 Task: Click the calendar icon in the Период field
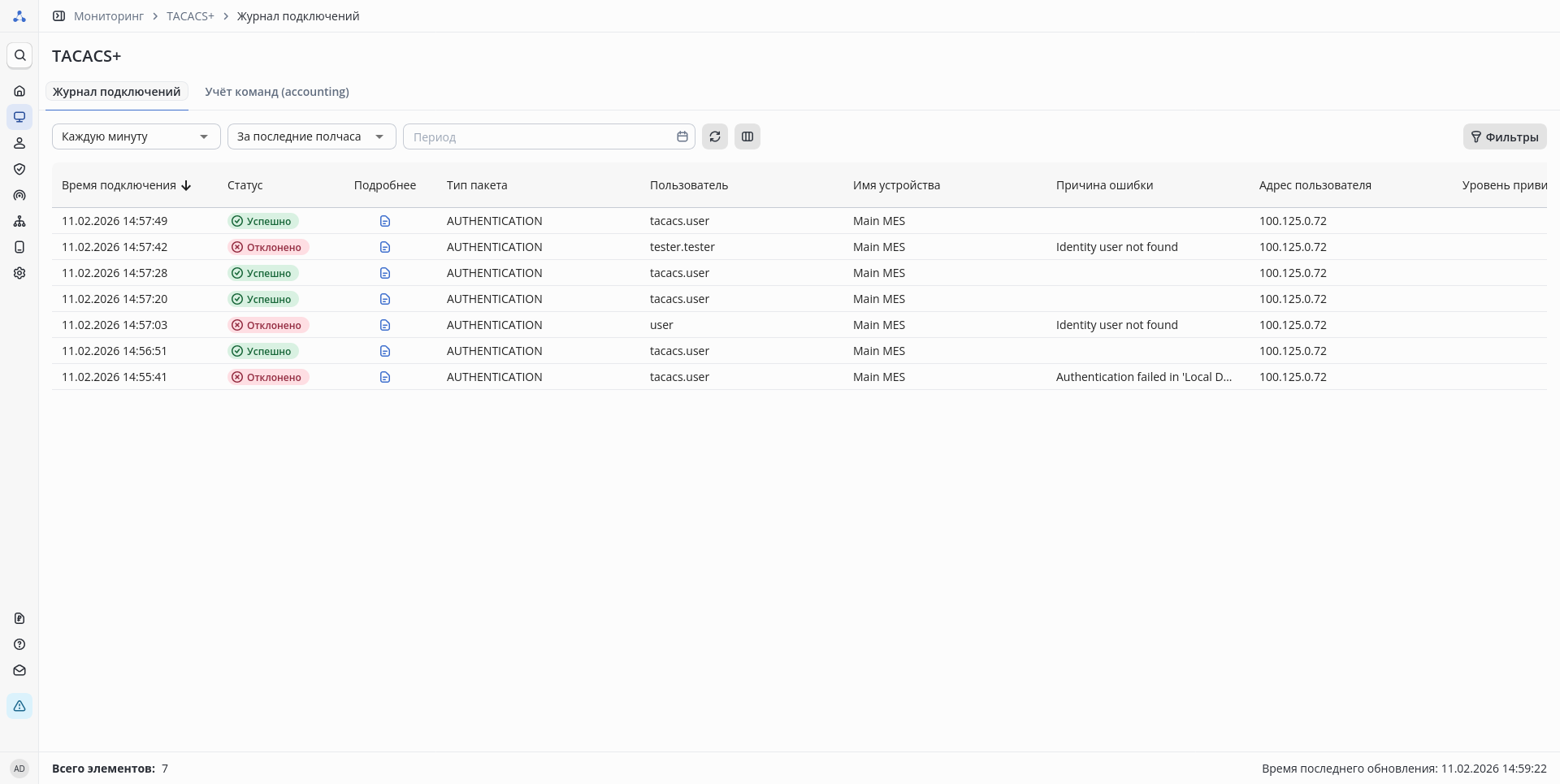click(682, 136)
